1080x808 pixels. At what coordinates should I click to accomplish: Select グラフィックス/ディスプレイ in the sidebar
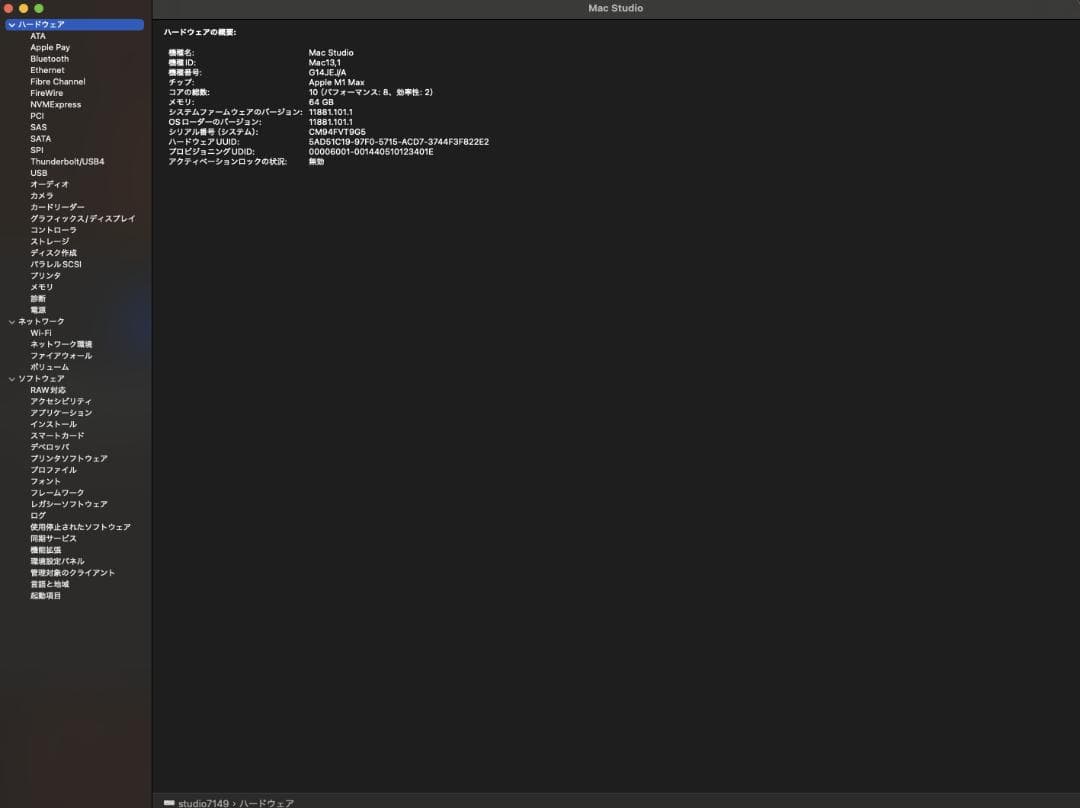pyautogui.click(x=82, y=218)
